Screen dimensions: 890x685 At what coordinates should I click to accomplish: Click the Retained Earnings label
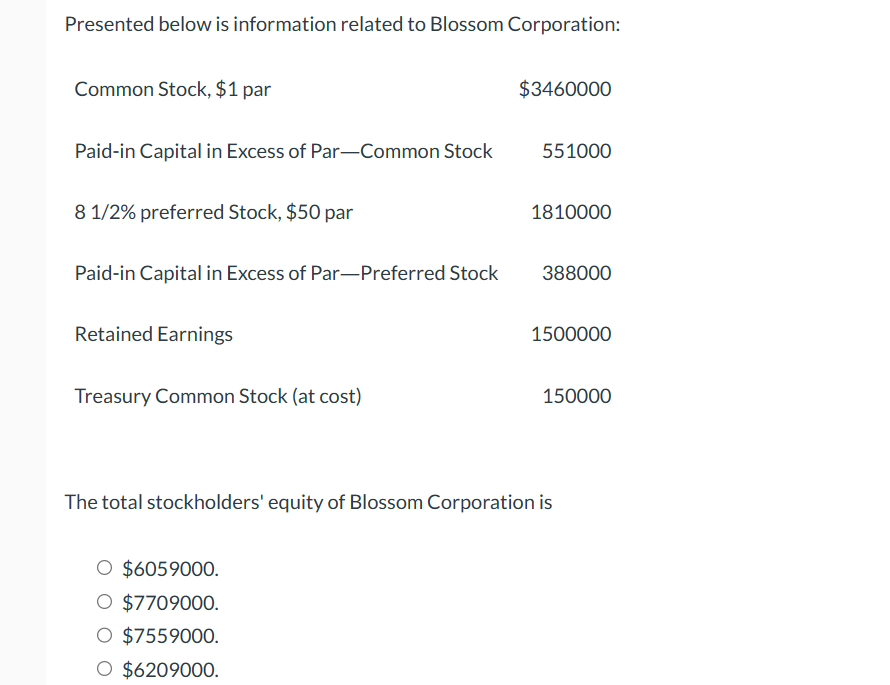click(153, 334)
